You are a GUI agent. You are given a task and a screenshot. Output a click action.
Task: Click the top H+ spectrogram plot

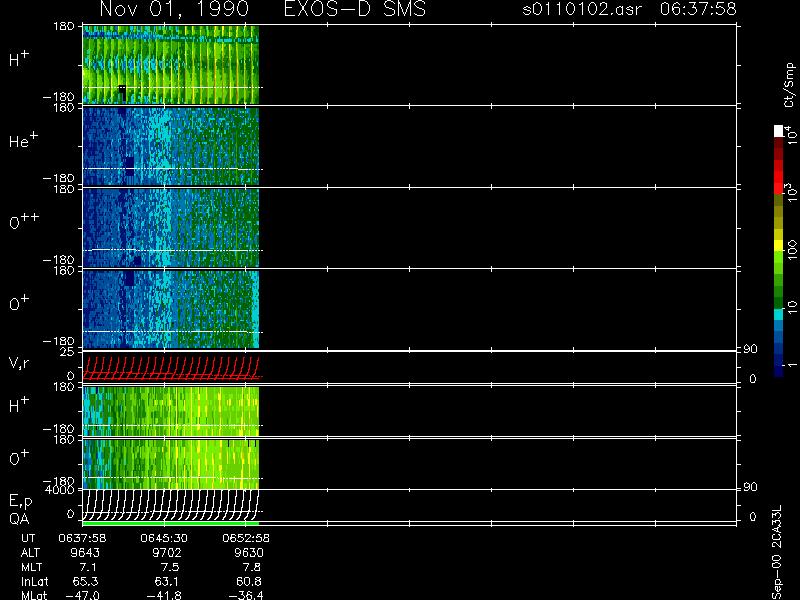pyautogui.click(x=171, y=65)
